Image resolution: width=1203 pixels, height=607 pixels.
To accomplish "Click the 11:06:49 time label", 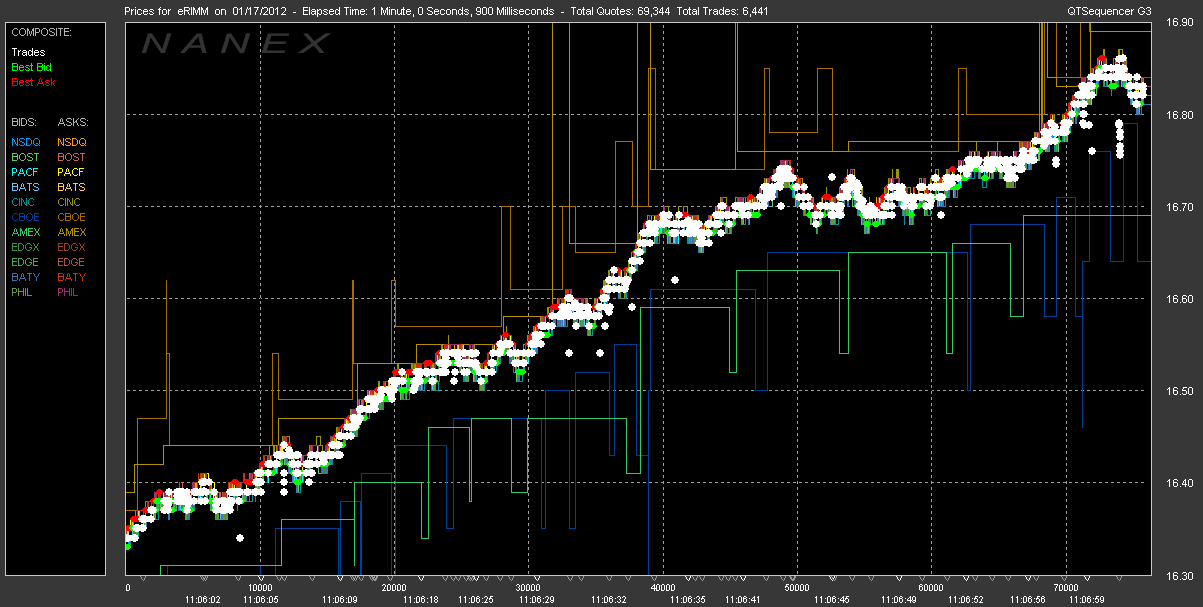I will tap(897, 600).
